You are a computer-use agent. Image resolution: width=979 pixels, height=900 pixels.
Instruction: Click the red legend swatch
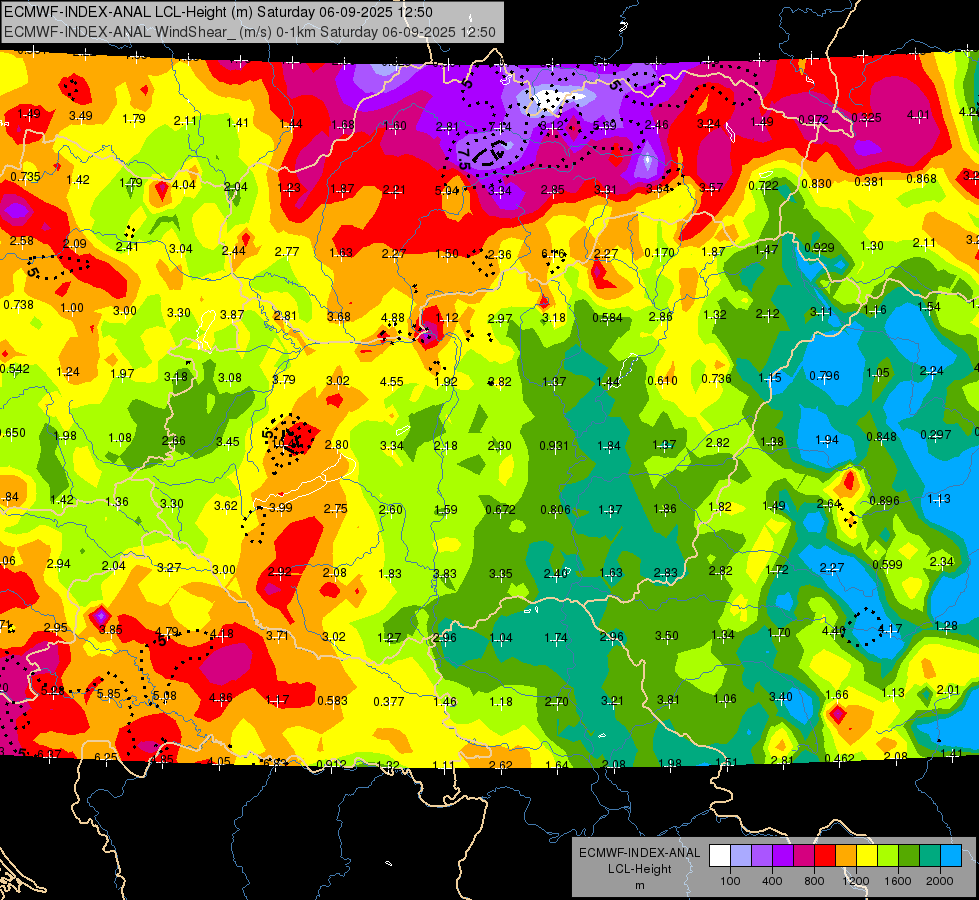tap(825, 856)
